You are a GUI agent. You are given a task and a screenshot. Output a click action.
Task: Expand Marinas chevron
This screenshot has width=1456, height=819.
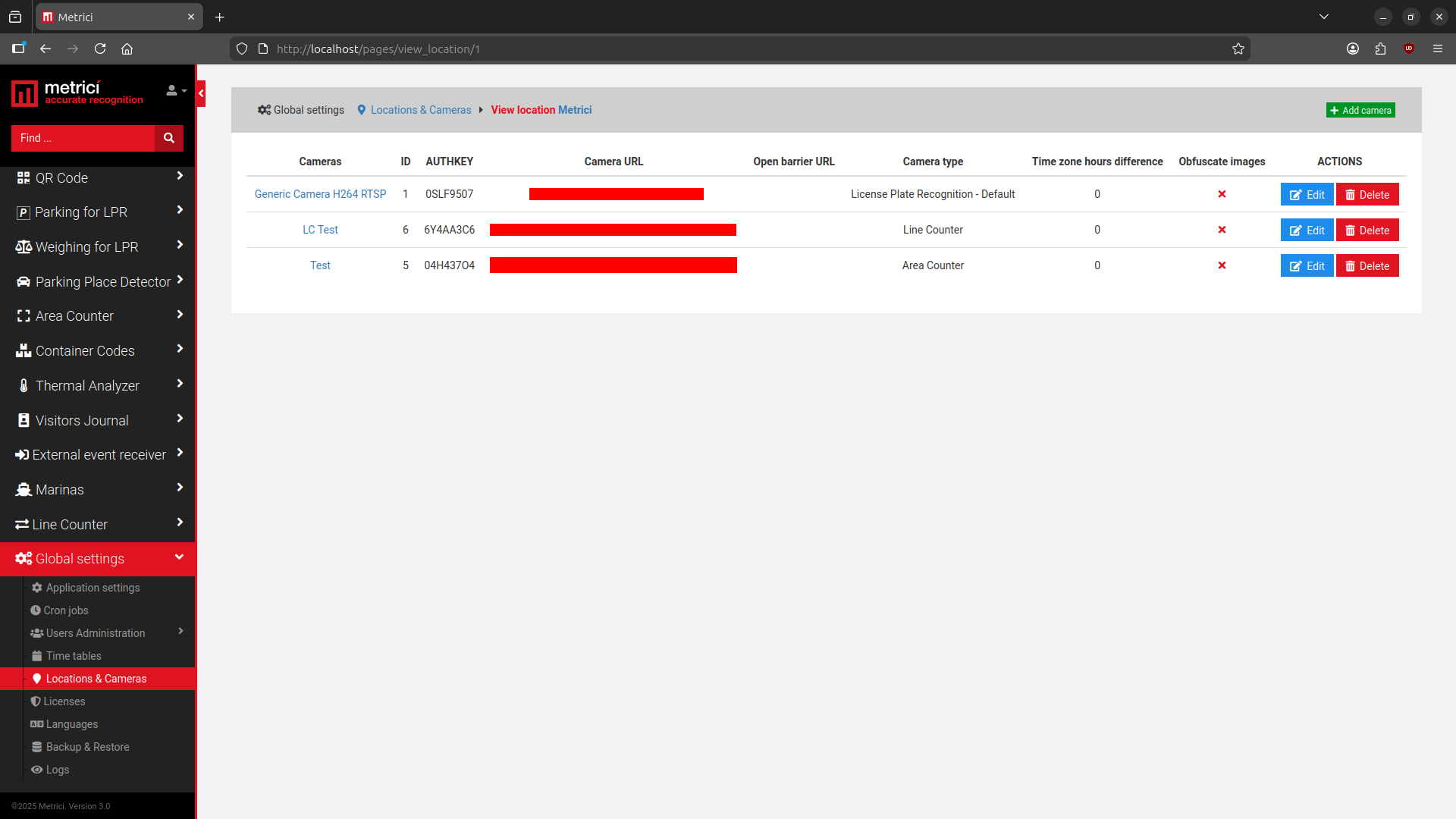pos(180,488)
